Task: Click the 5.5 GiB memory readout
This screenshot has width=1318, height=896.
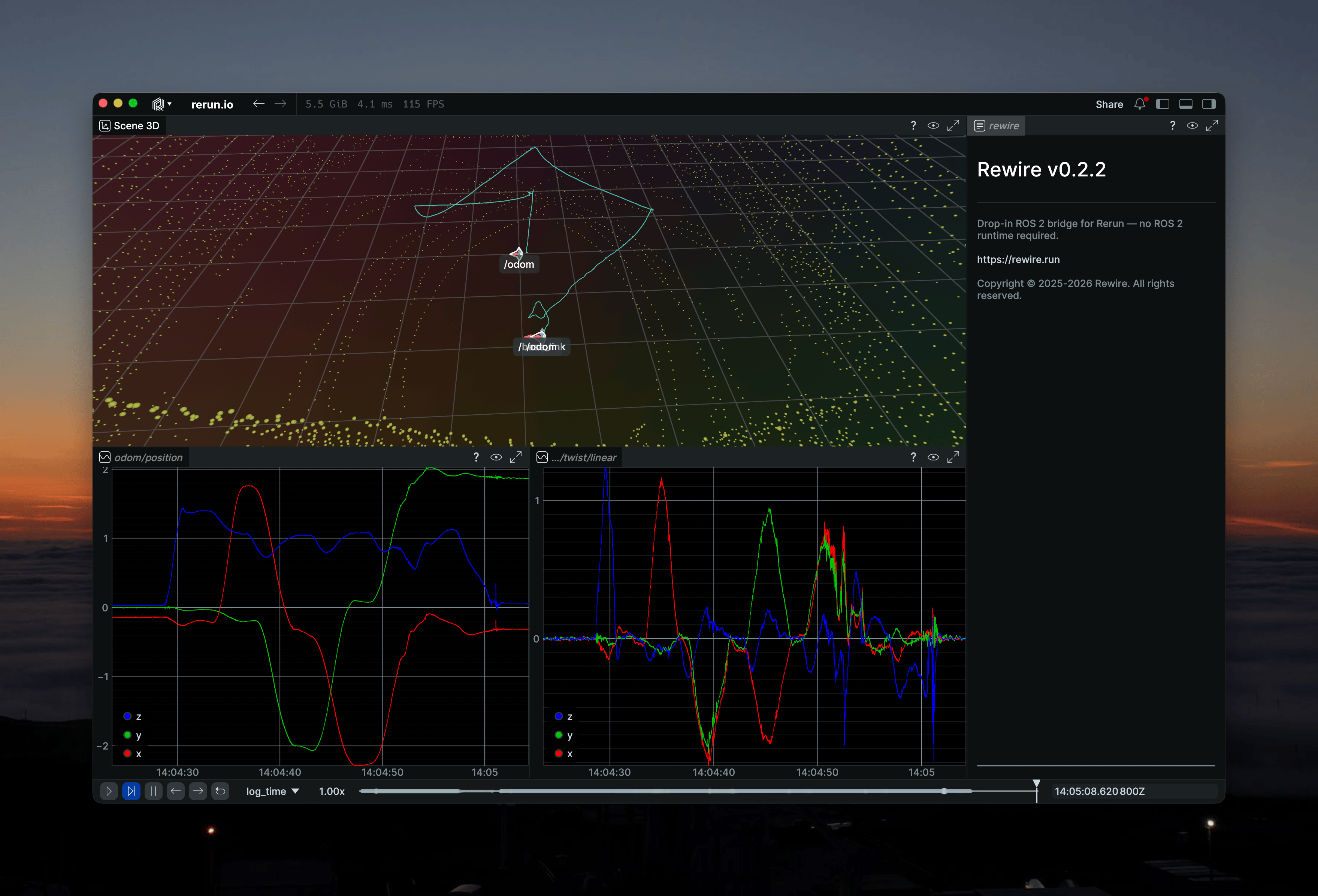Action: pos(326,105)
